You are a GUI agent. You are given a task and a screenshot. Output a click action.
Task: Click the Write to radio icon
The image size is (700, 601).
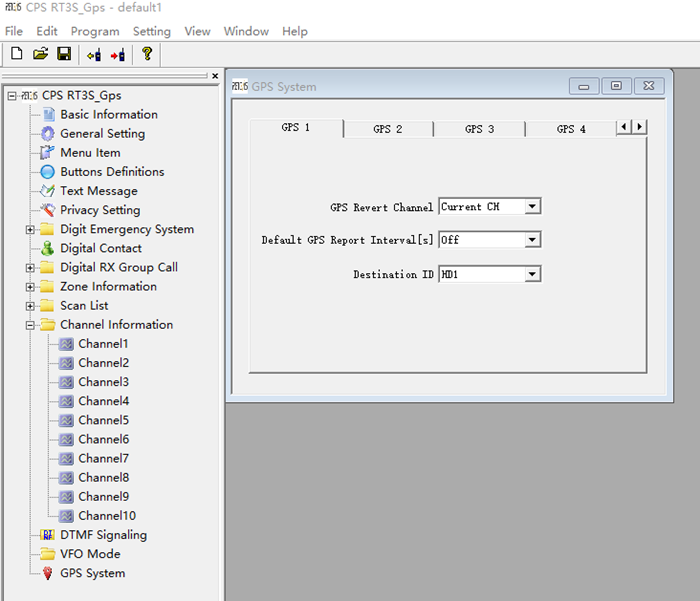point(118,54)
